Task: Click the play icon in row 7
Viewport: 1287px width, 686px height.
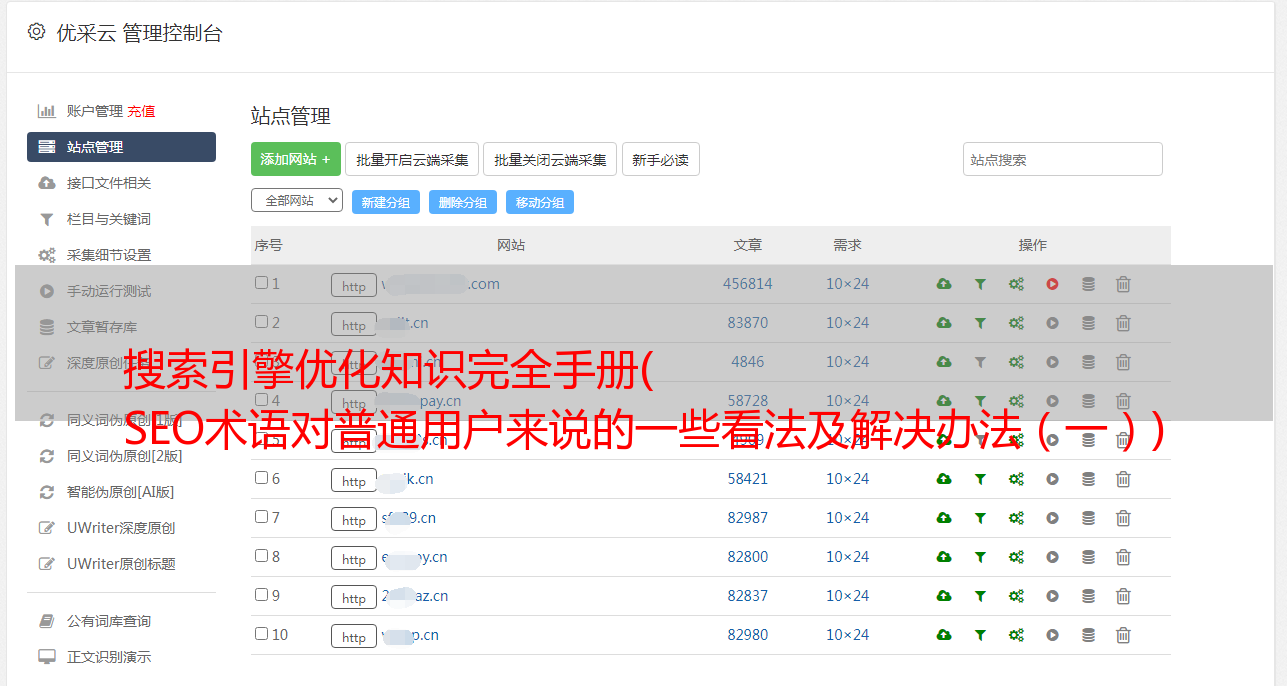Action: pos(1052,518)
